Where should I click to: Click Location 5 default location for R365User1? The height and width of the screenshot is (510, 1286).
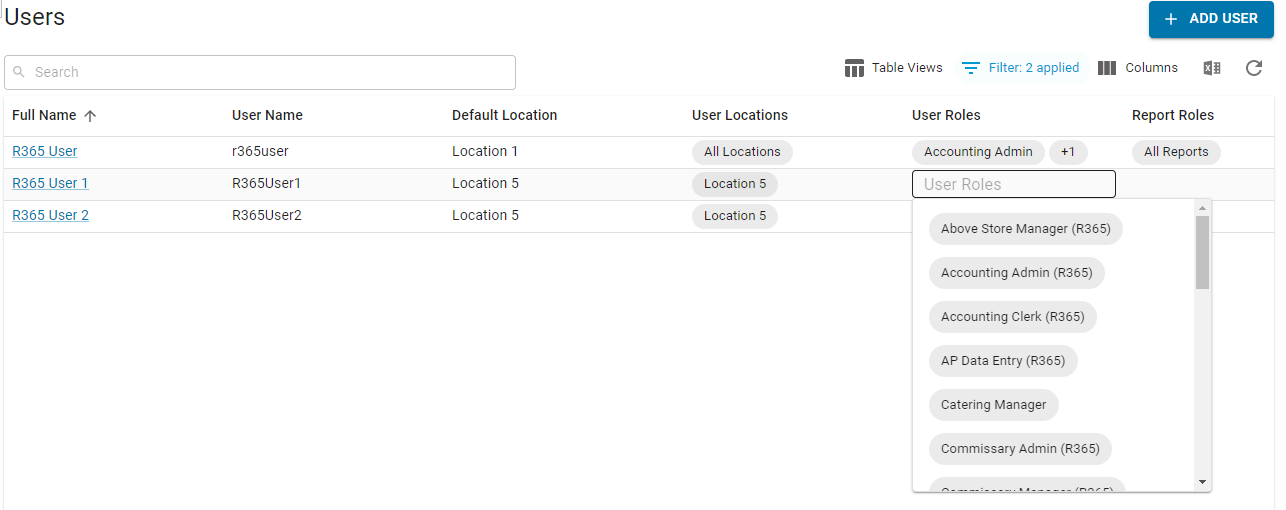[485, 183]
